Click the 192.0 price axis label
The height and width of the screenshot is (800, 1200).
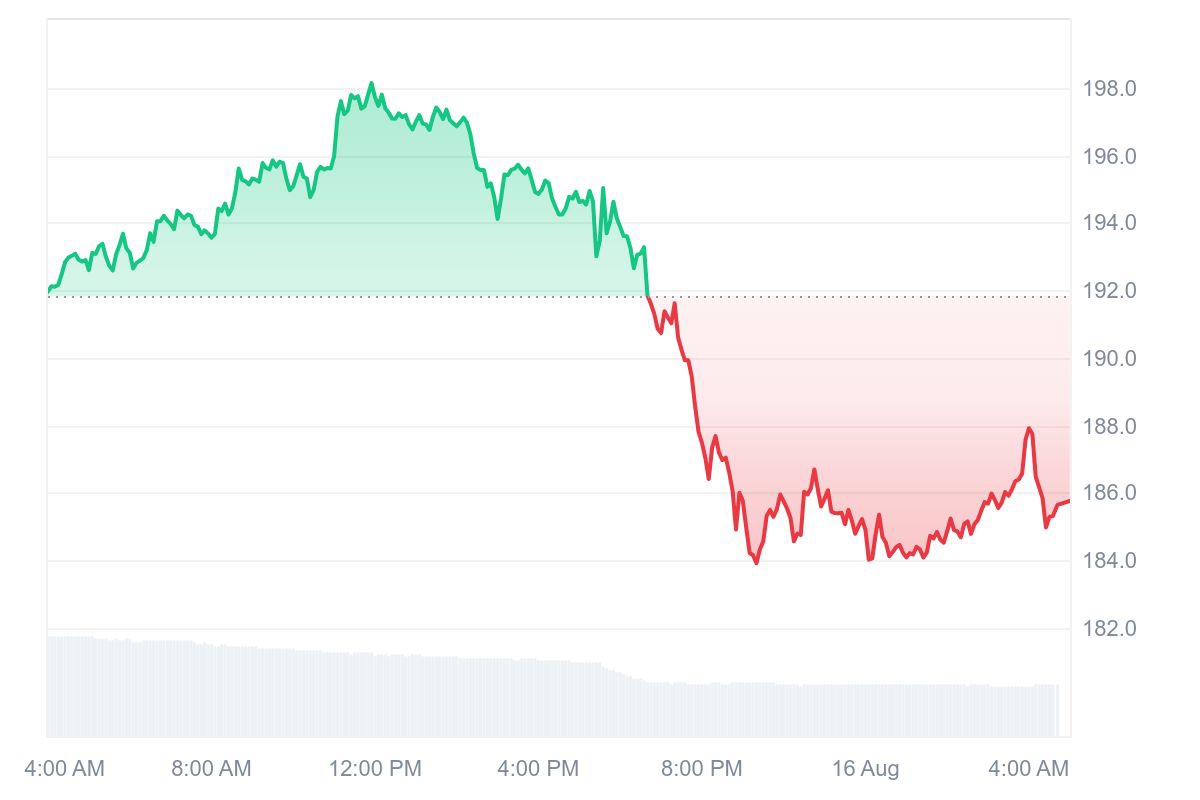[1109, 291]
